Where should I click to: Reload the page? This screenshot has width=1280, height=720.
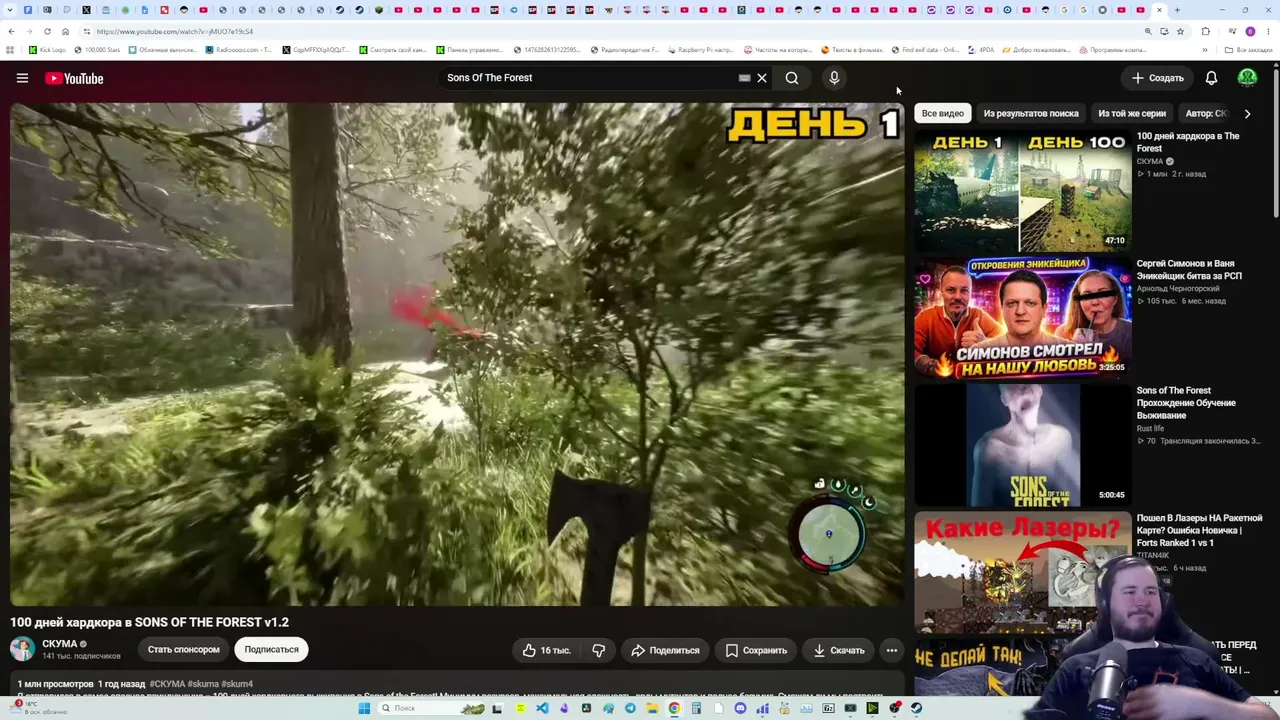coord(47,32)
